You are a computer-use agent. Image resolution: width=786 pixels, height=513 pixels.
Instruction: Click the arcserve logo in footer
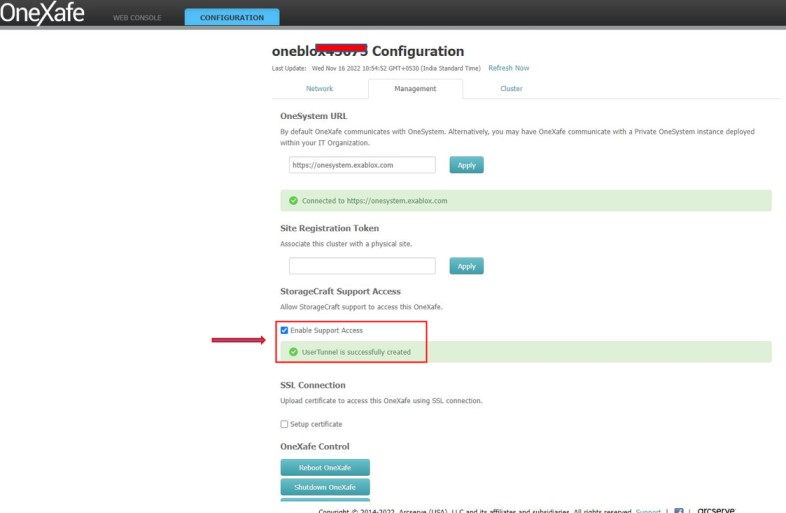pyautogui.click(x=716, y=510)
